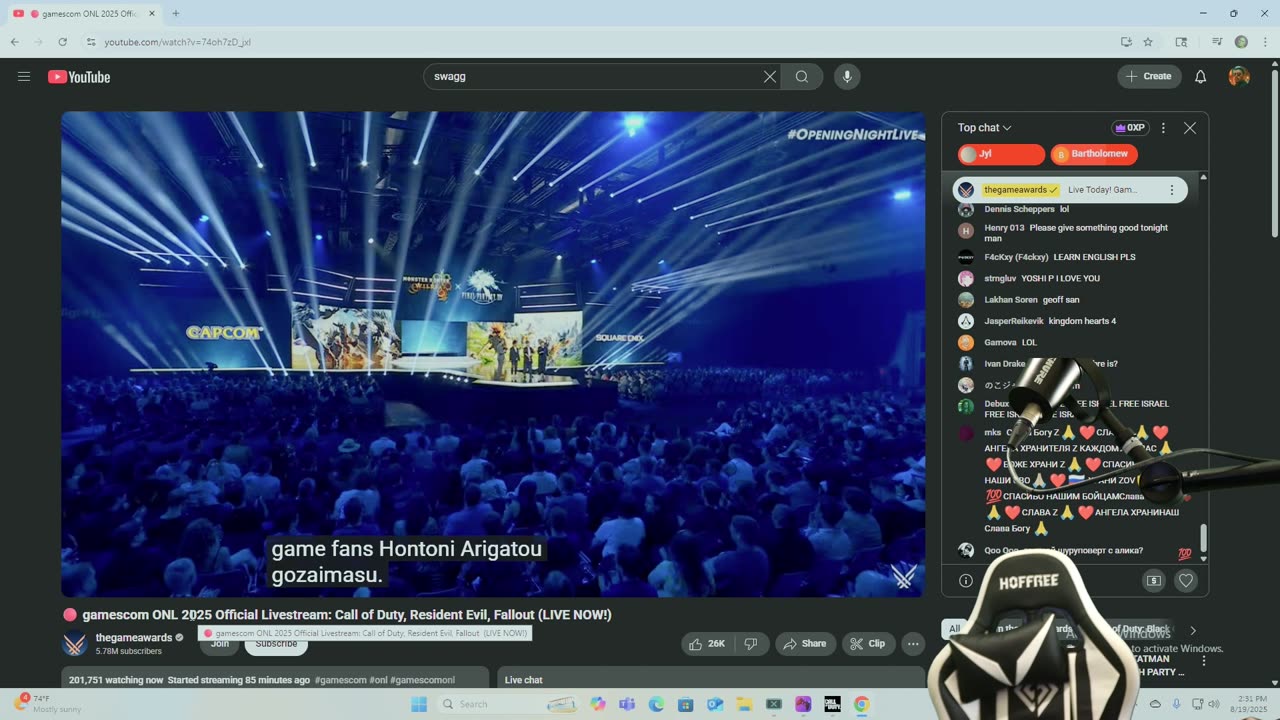Click the Chrome address bar URL
This screenshot has width=1280, height=720.
click(178, 42)
